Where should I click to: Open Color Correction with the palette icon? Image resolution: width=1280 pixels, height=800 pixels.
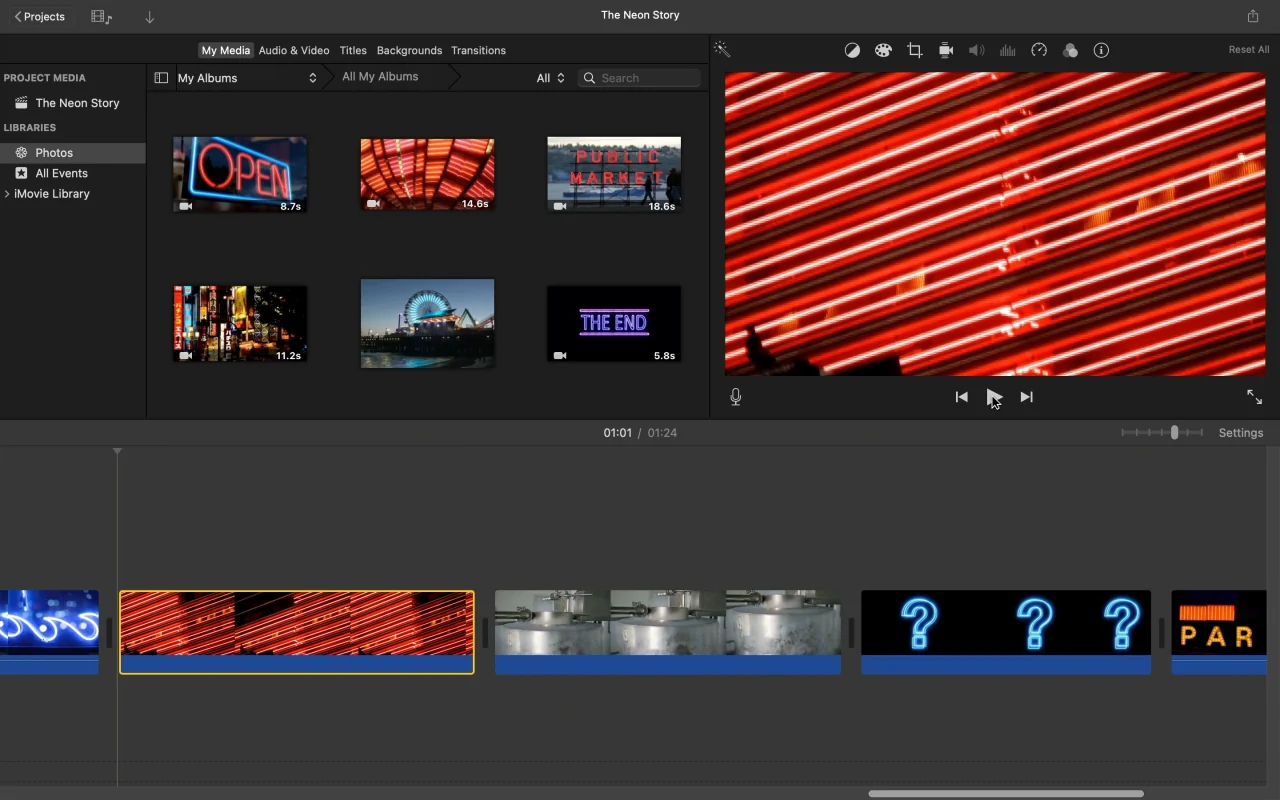tap(883, 50)
